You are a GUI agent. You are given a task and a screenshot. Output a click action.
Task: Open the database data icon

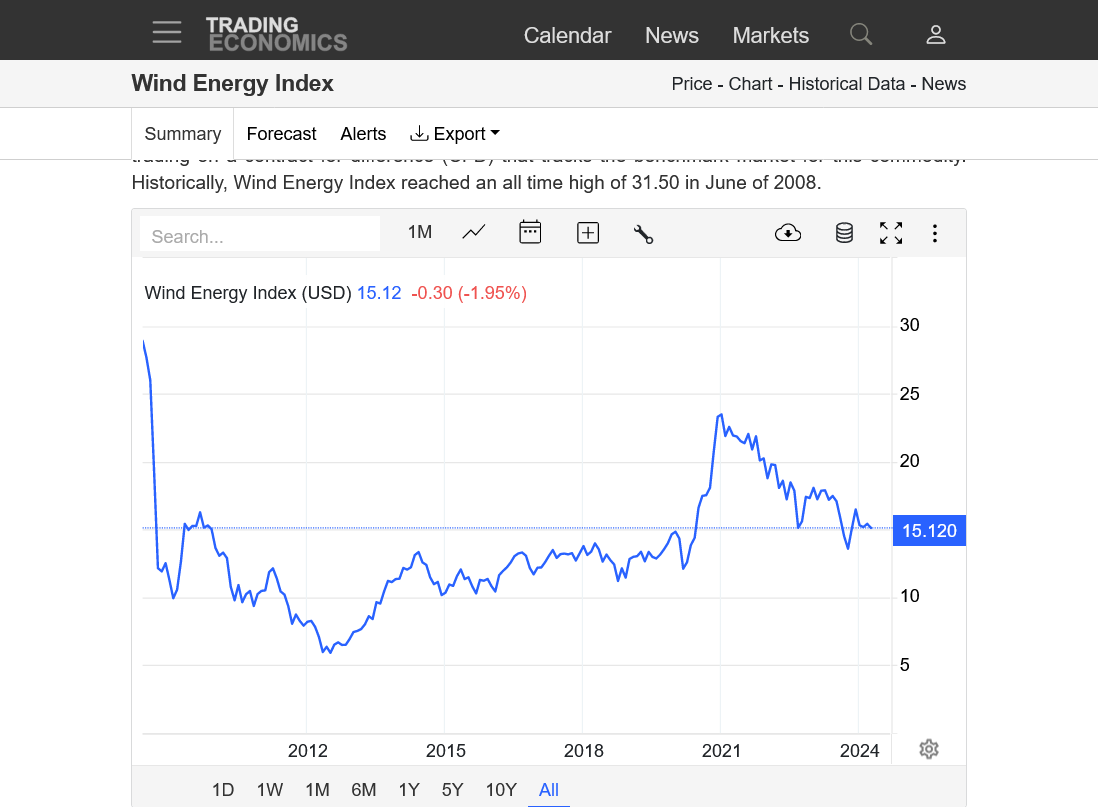click(x=844, y=233)
